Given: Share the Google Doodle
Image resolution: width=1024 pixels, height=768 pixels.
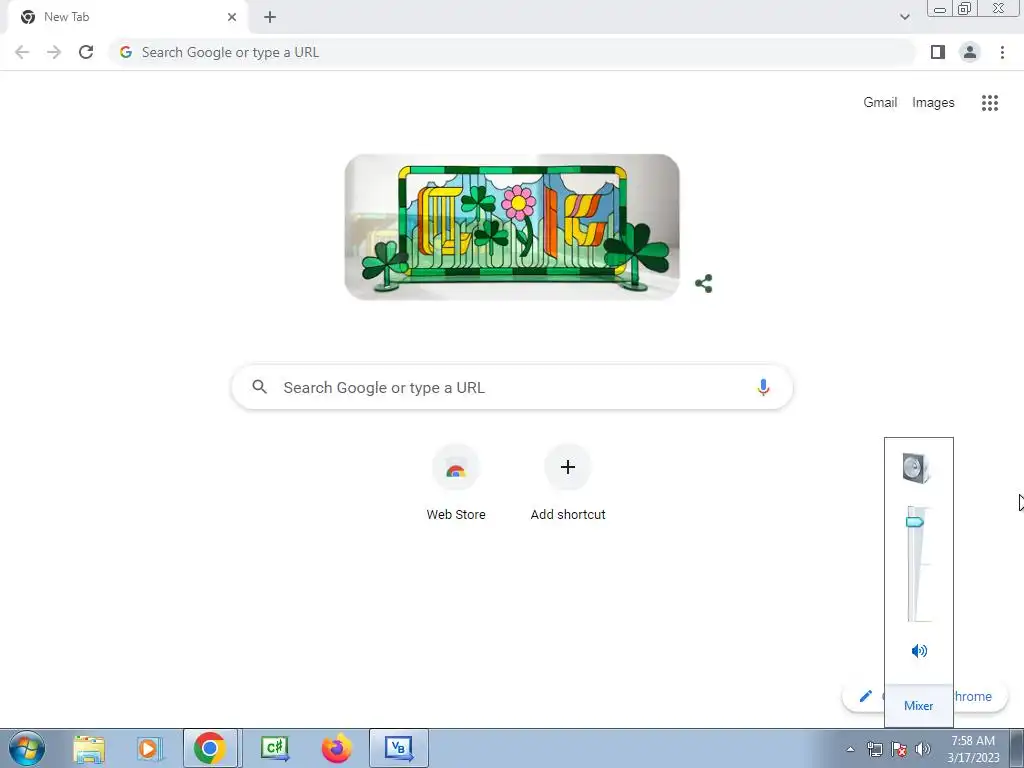Looking at the screenshot, I should click(x=703, y=283).
